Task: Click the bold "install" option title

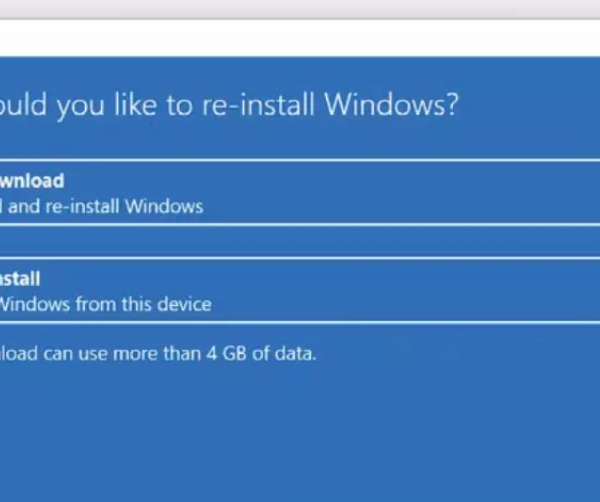Action: pyautogui.click(x=20, y=278)
